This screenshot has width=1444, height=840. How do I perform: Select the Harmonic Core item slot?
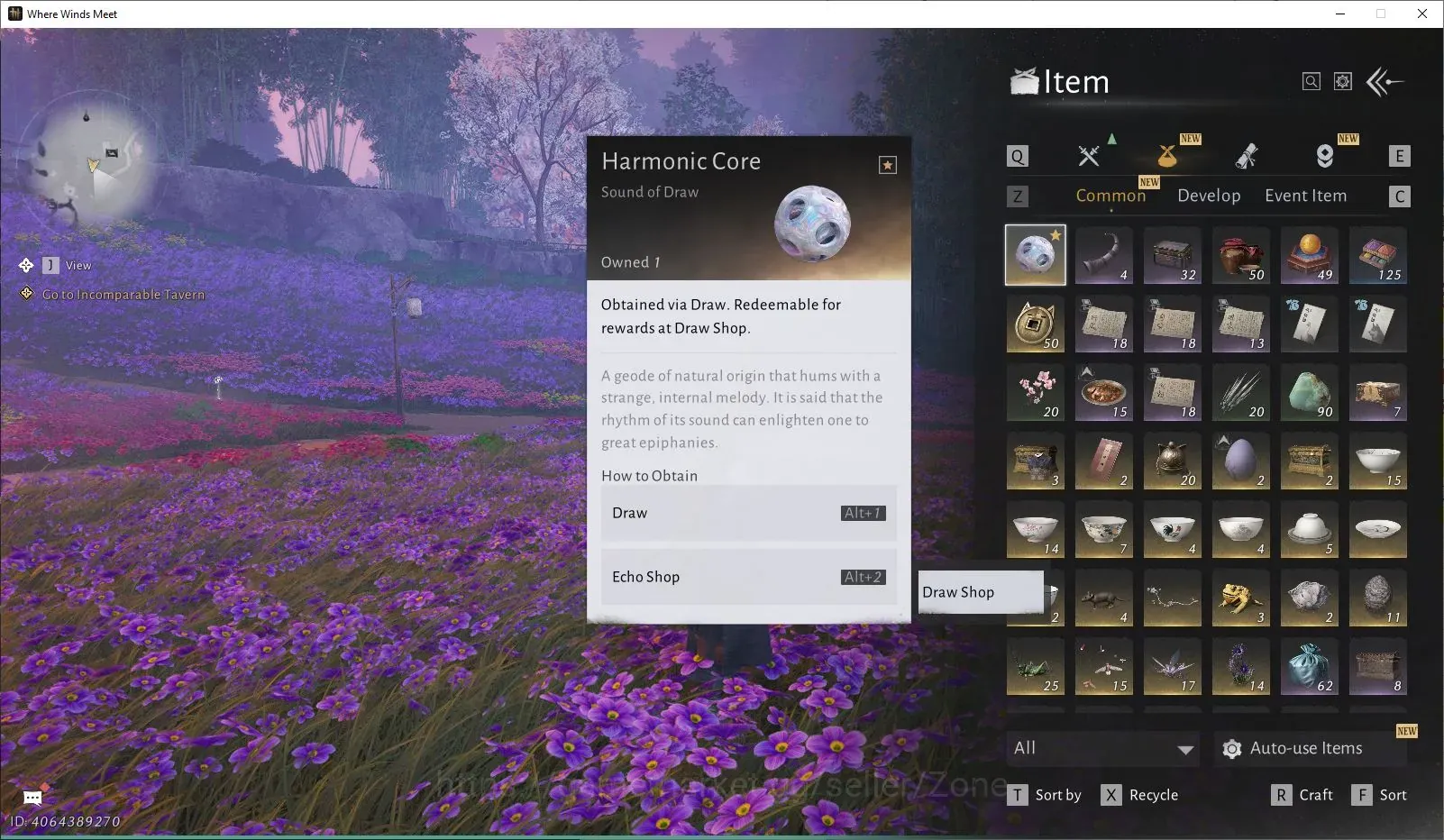[x=1036, y=255]
